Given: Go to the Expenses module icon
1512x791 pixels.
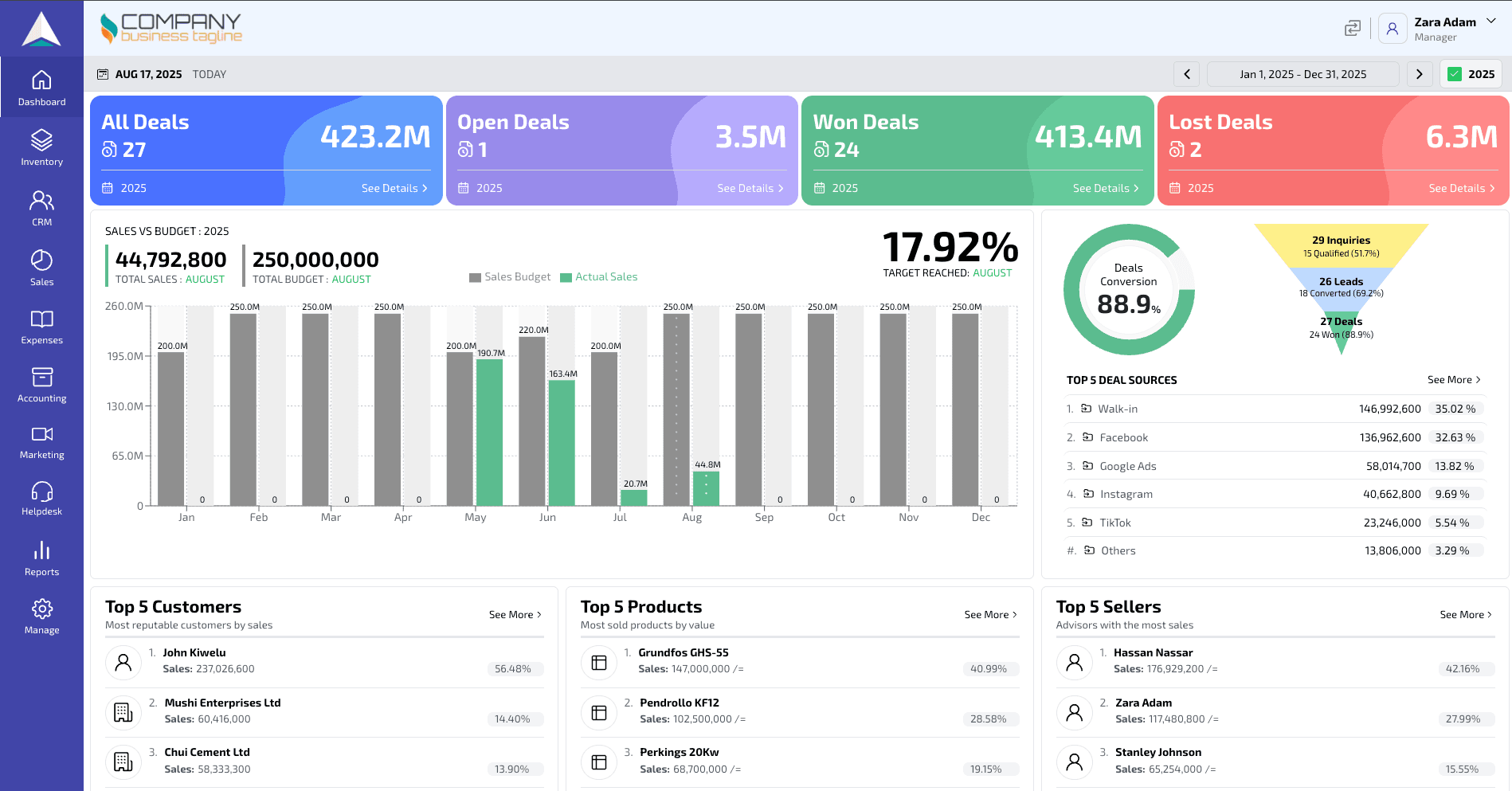Looking at the screenshot, I should point(41,319).
